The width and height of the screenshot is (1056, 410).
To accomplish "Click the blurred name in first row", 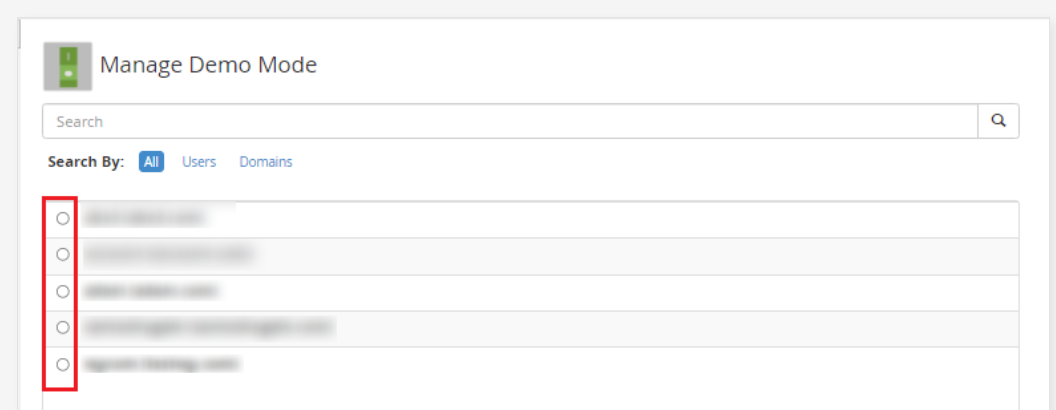I will 144,217.
